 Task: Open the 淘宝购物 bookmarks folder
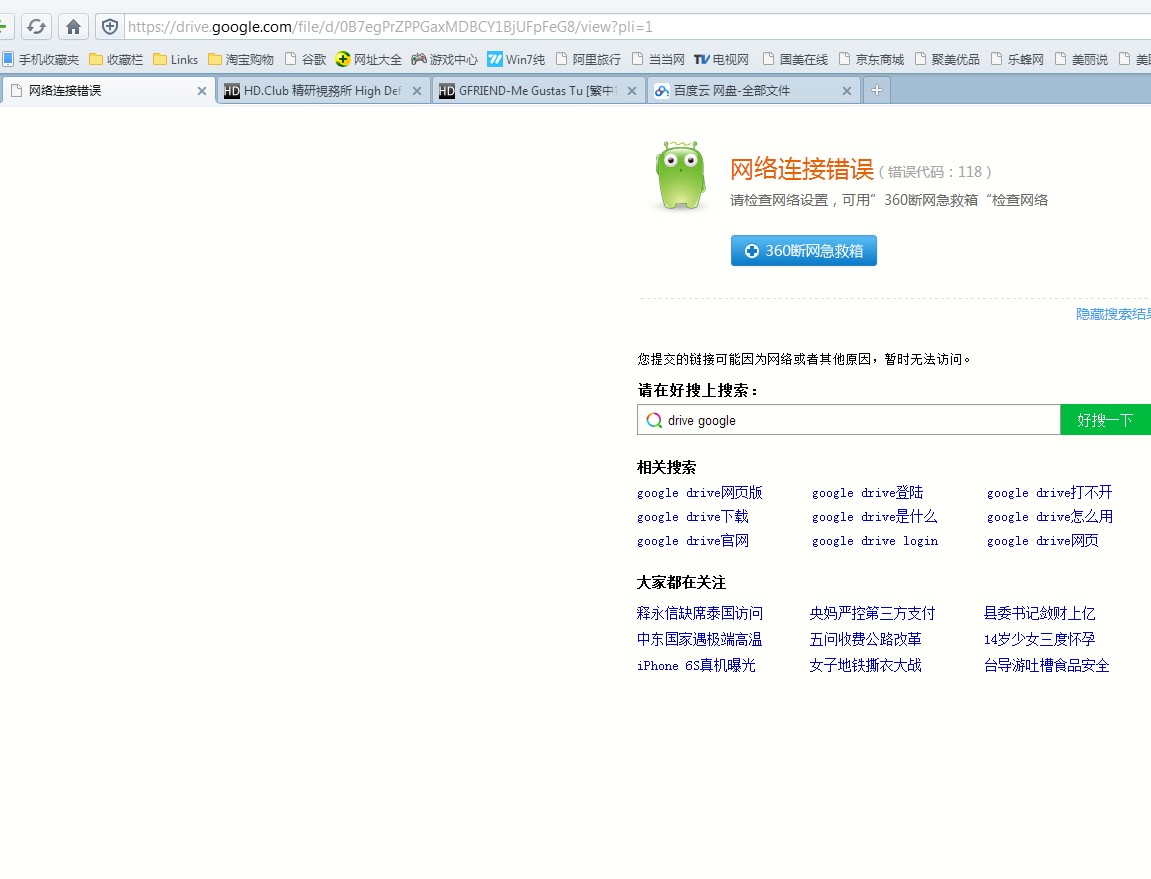241,59
